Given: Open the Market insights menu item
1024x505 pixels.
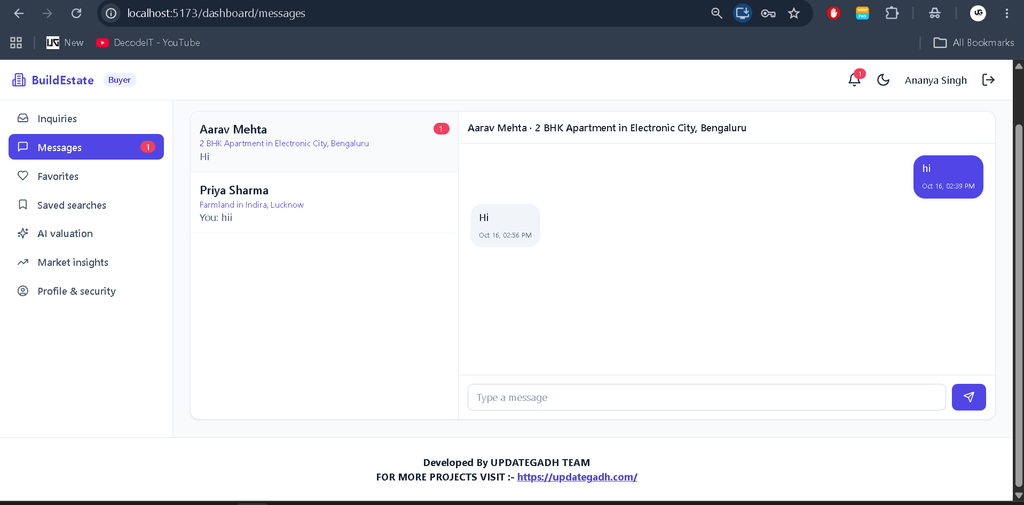Looking at the screenshot, I should click(x=86, y=262).
